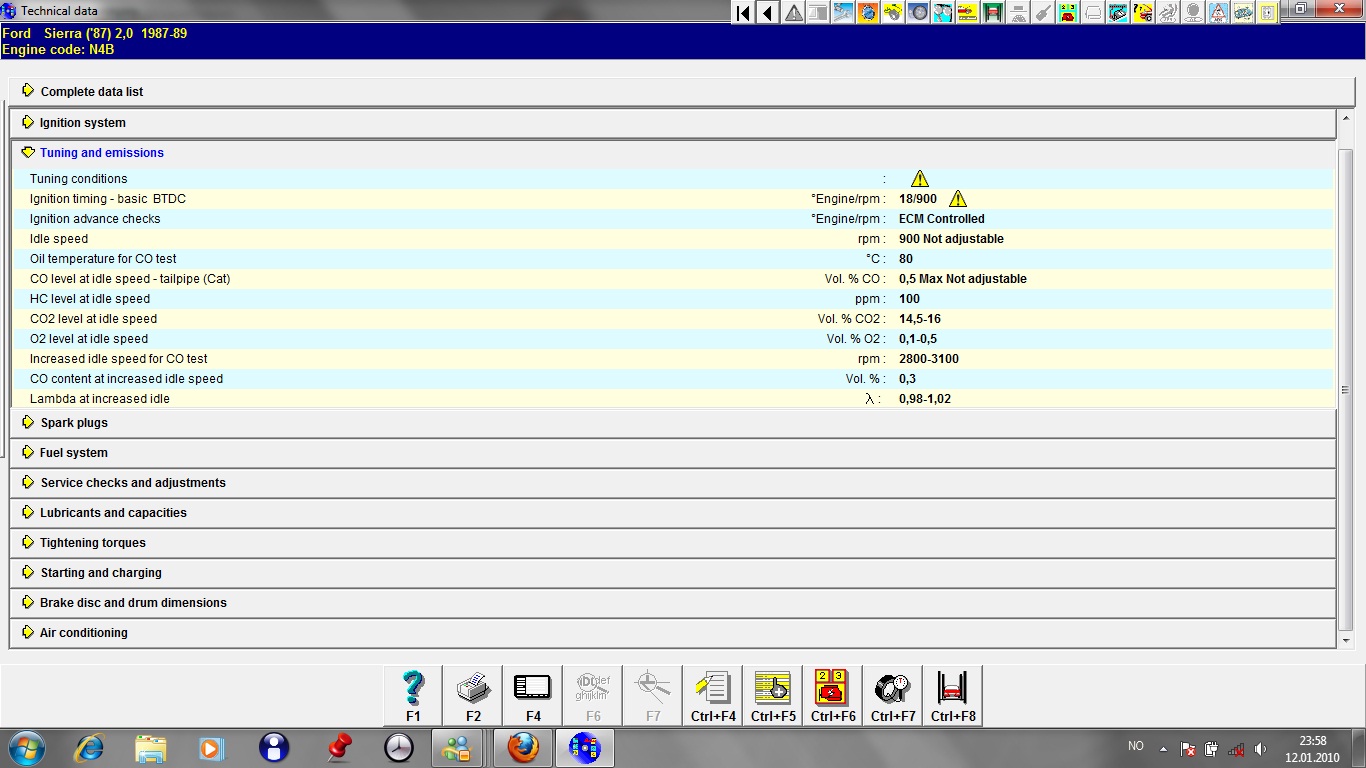
Task: Open the F4 screen view button
Action: [x=533, y=695]
